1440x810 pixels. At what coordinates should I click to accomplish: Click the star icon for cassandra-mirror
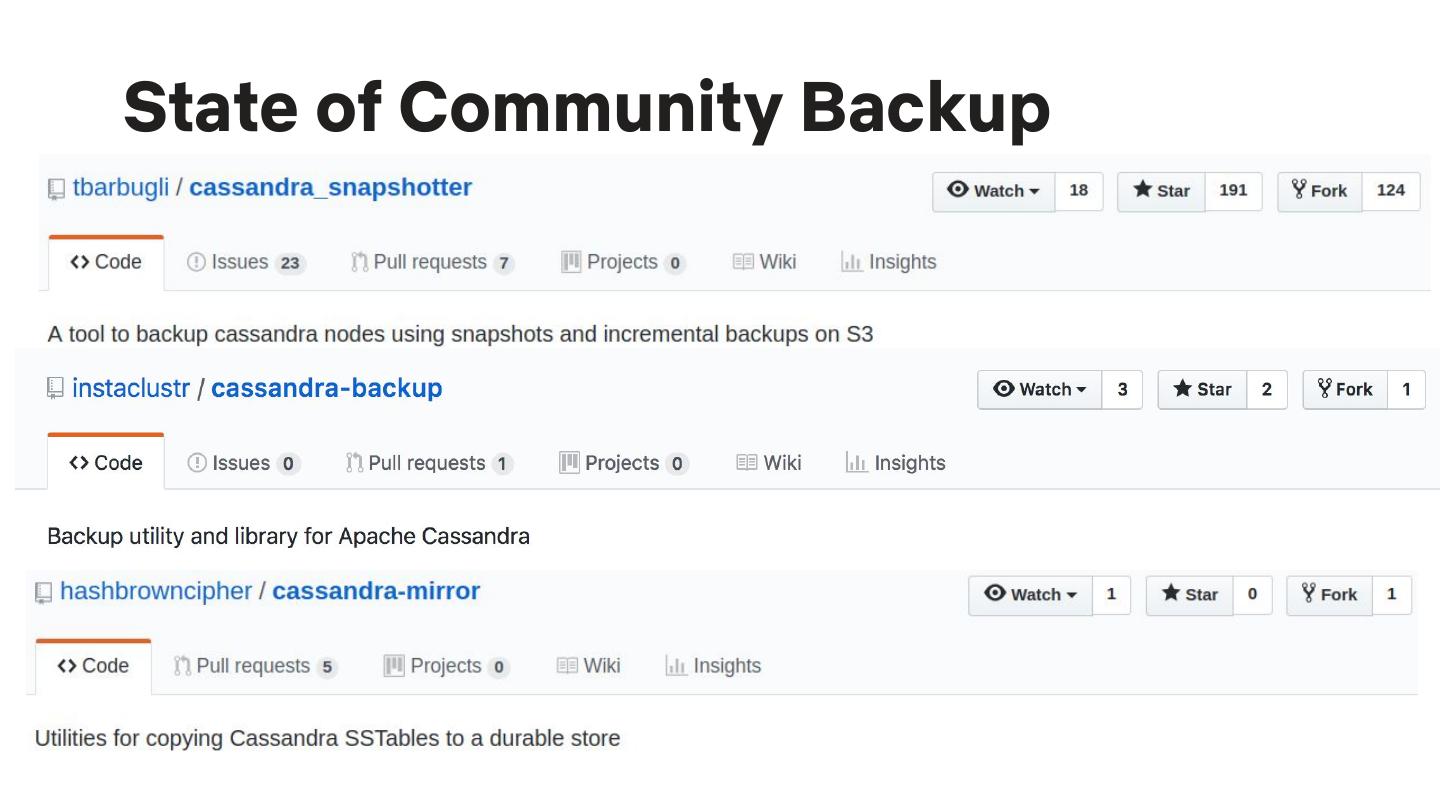pos(1171,593)
